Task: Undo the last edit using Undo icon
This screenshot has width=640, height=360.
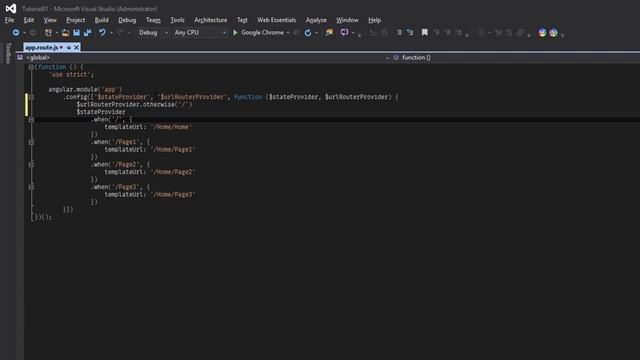Action: tap(102, 33)
